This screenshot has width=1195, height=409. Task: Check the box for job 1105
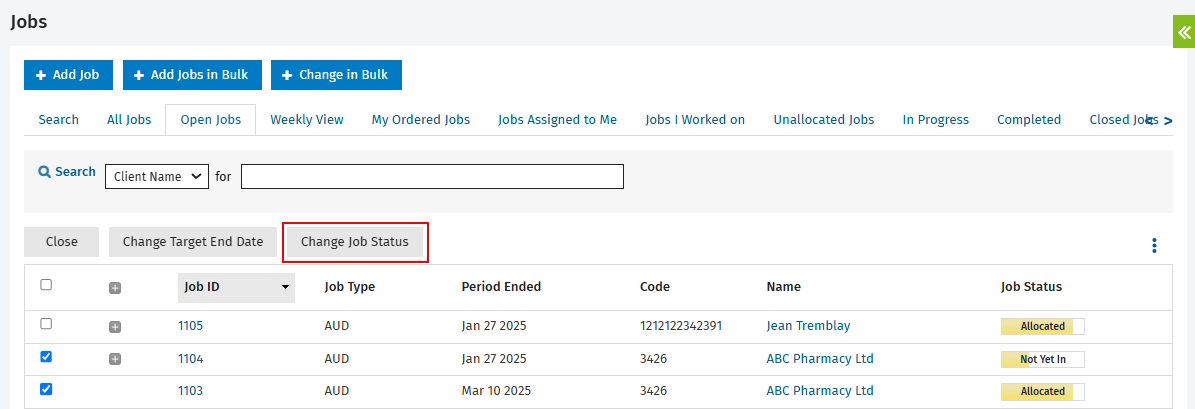tap(46, 324)
